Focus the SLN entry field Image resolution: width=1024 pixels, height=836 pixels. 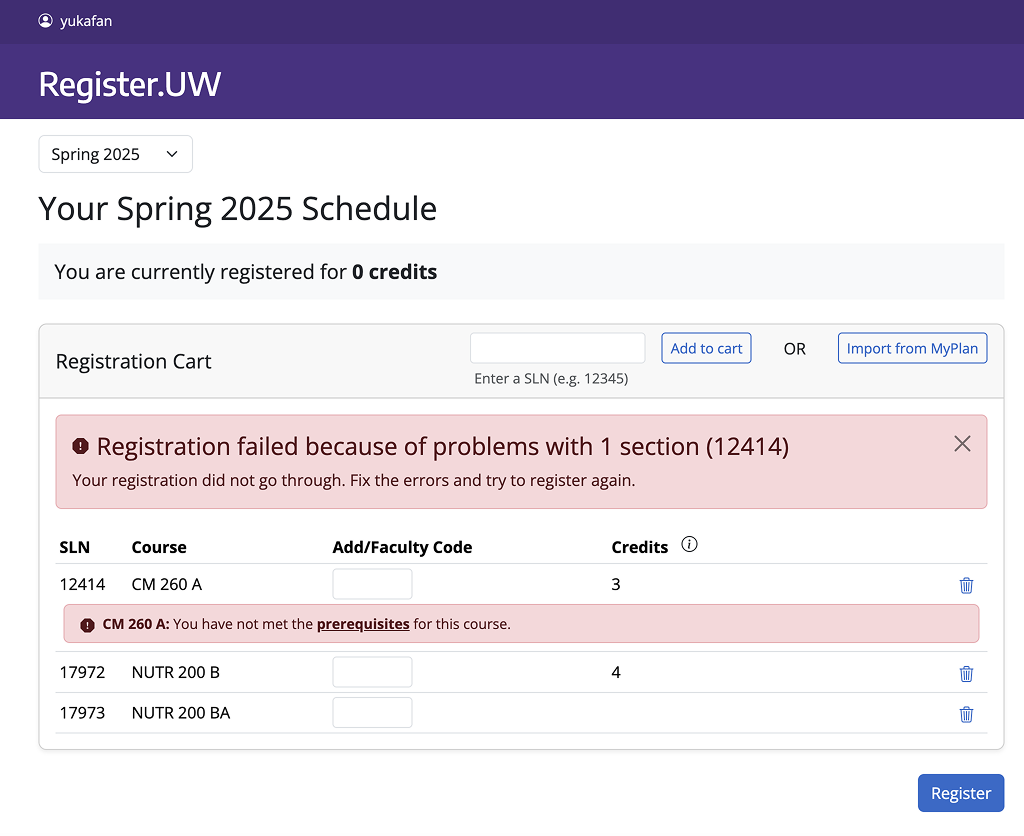(558, 348)
